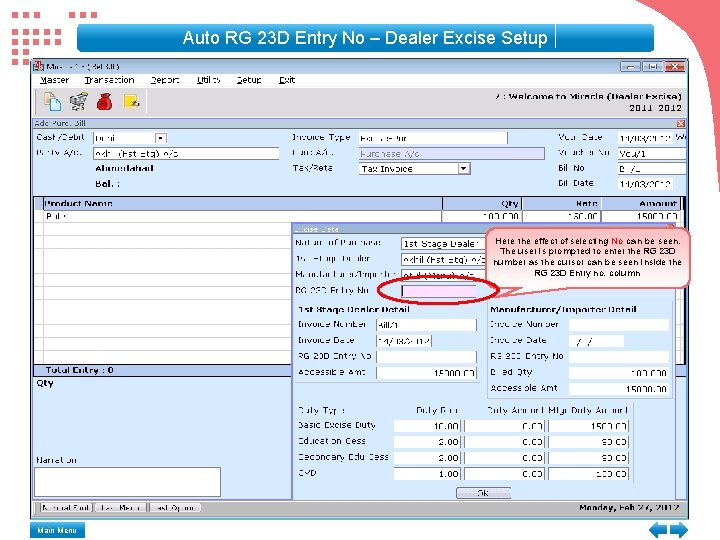Click Education Cess duty rate field
The height and width of the screenshot is (540, 720).
[427, 442]
